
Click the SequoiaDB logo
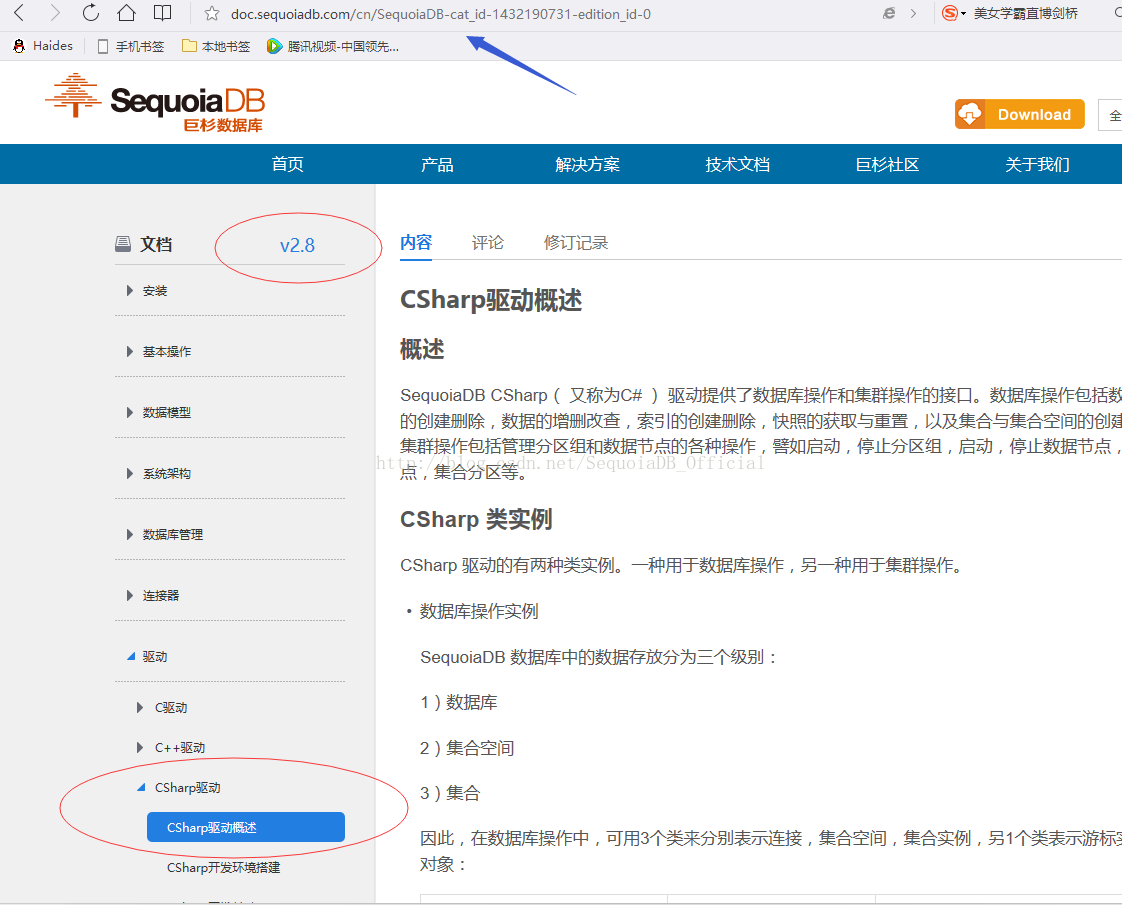point(155,103)
